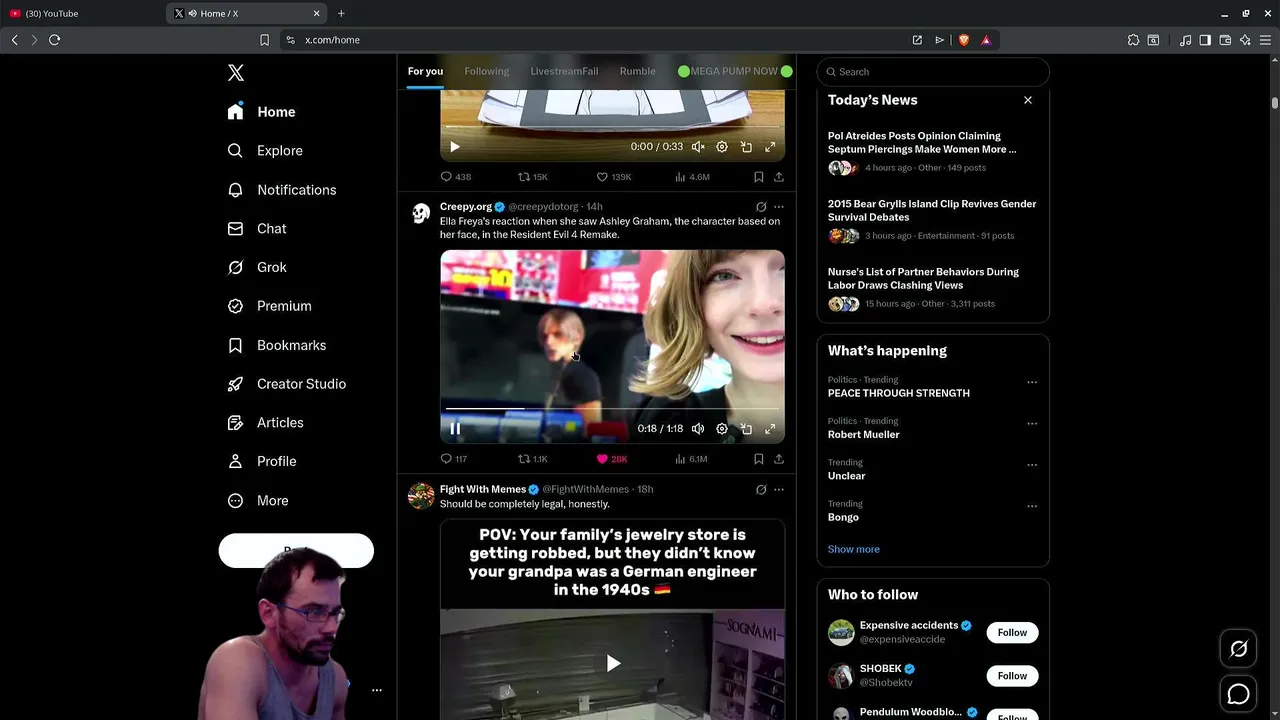Switch to the MEGA PUMP NOW tab
Image resolution: width=1280 pixels, height=720 pixels.
[735, 72]
